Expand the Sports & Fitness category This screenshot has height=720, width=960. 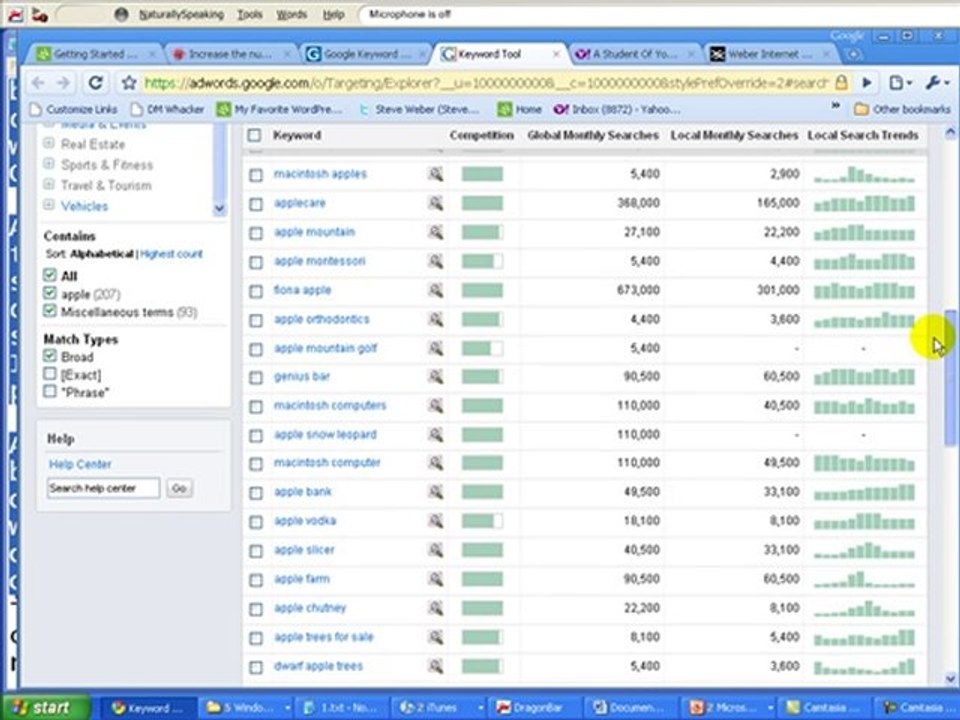[x=49, y=164]
